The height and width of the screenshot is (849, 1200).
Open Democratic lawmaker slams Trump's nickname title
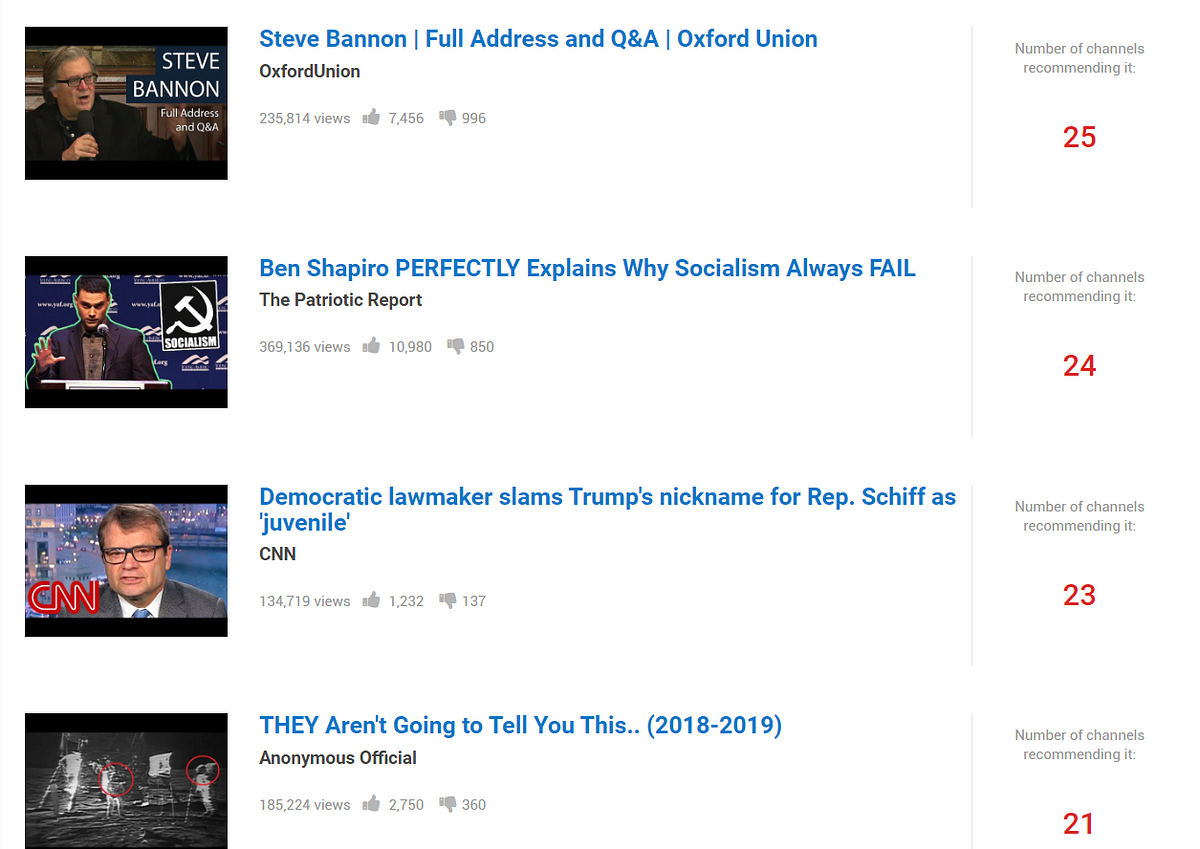click(607, 509)
